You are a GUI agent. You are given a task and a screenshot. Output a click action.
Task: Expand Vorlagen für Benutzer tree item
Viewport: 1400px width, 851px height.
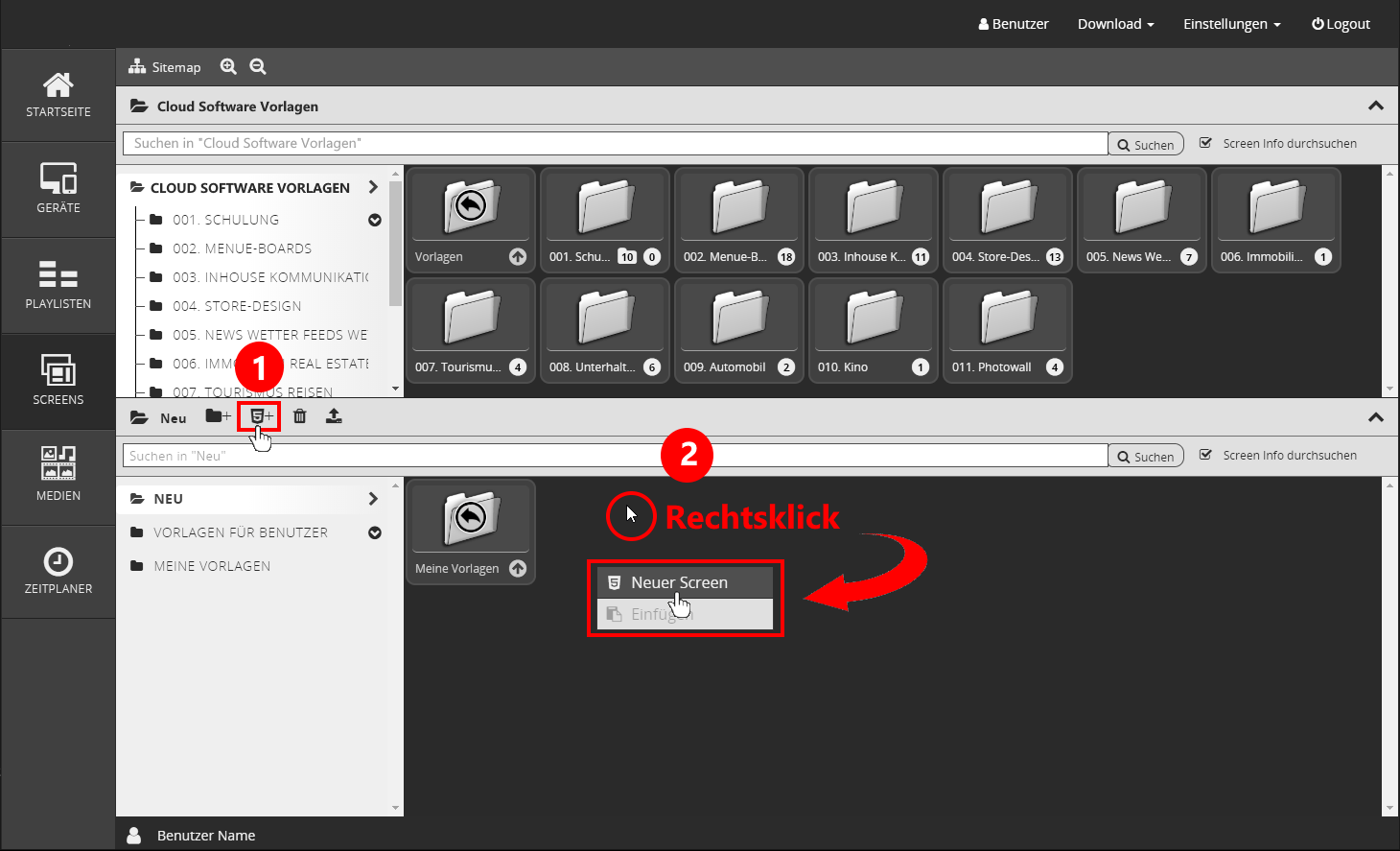point(375,532)
